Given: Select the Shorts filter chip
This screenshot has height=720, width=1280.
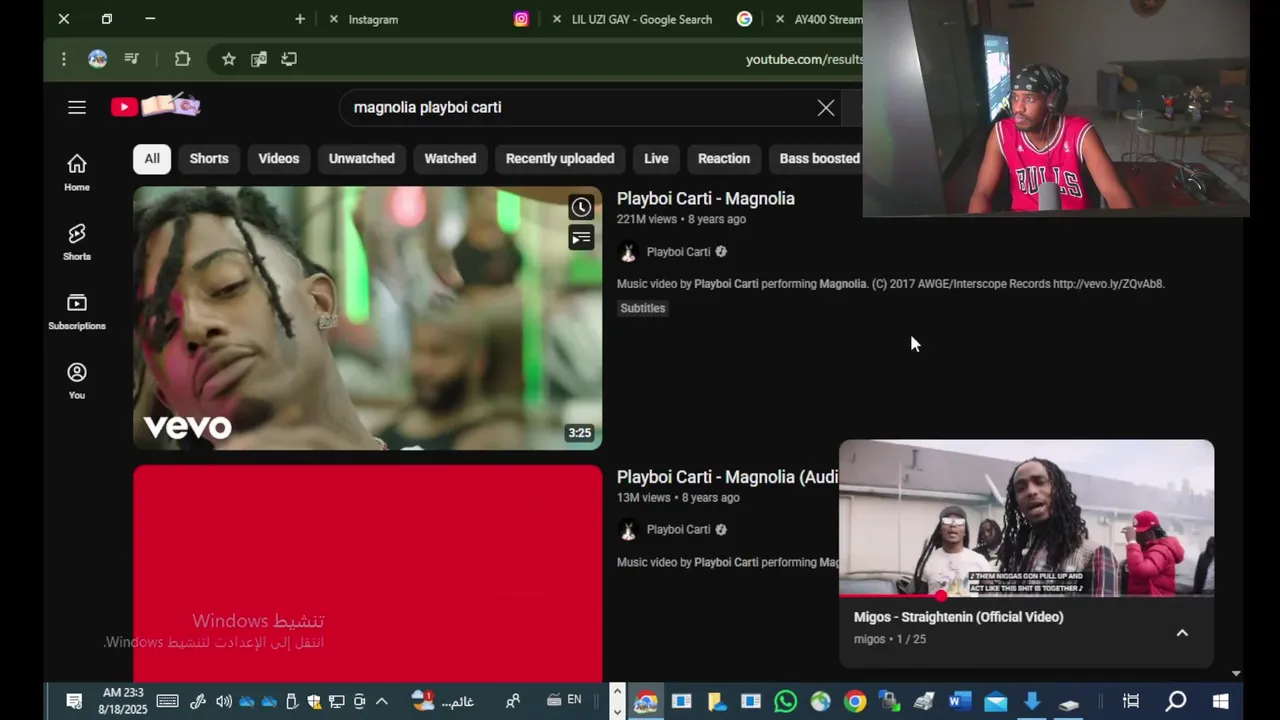Looking at the screenshot, I should (x=209, y=158).
